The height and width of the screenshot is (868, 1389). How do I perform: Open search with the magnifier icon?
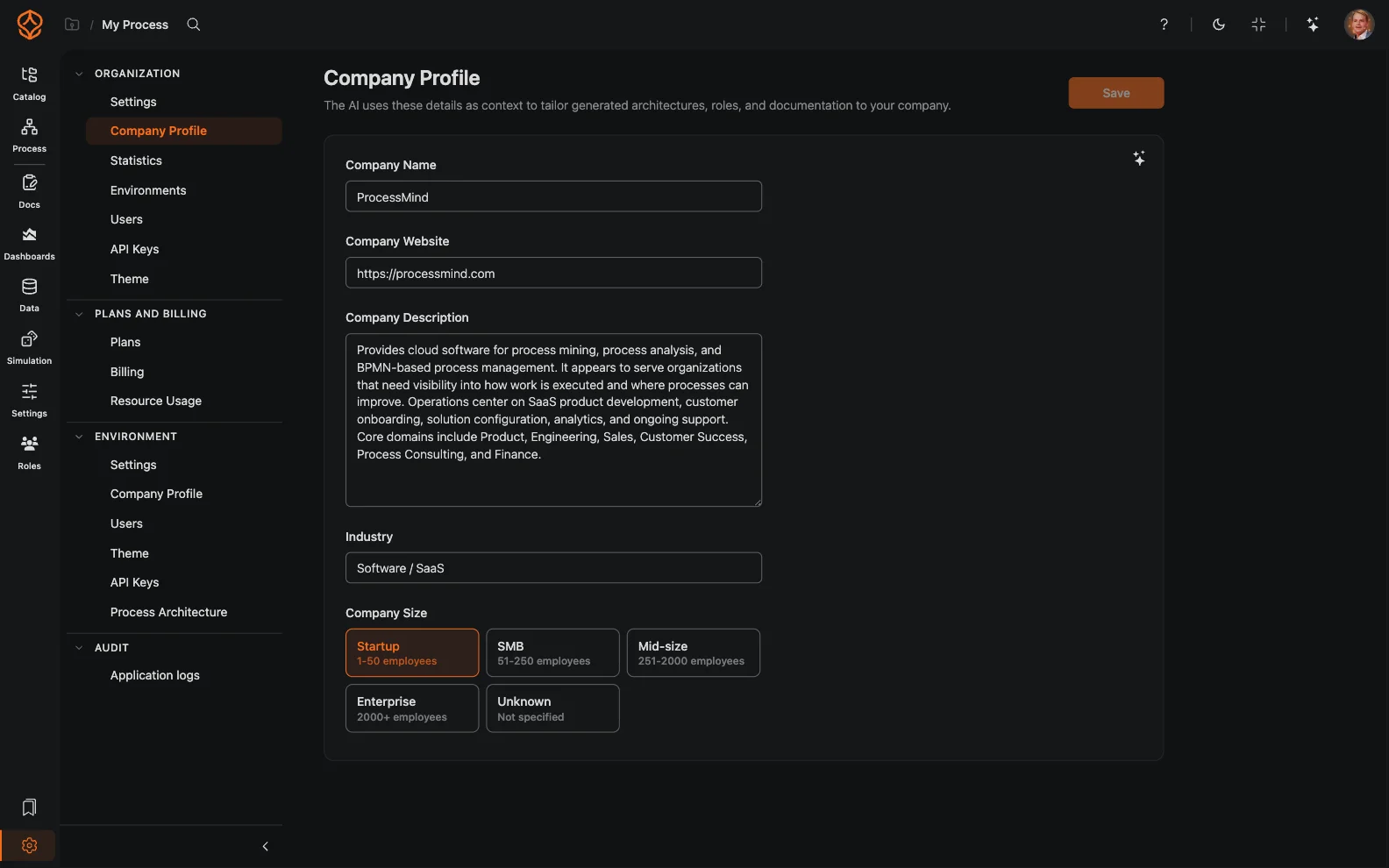pyautogui.click(x=194, y=25)
